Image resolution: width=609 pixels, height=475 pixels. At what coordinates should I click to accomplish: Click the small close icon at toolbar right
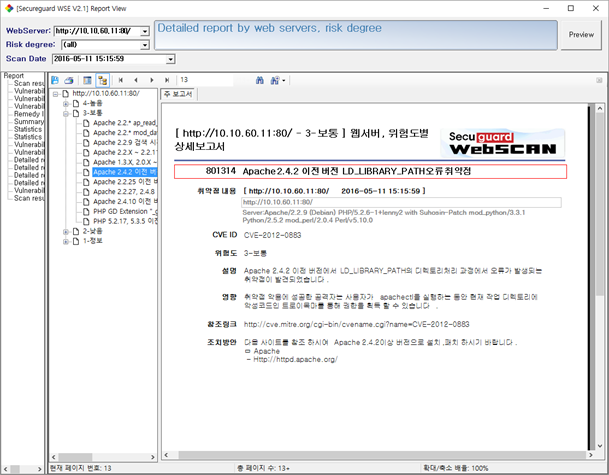click(x=599, y=80)
